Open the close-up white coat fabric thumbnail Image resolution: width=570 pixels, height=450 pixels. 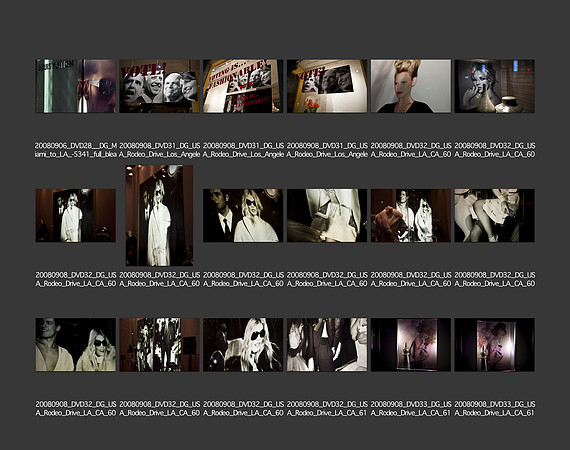(327, 216)
